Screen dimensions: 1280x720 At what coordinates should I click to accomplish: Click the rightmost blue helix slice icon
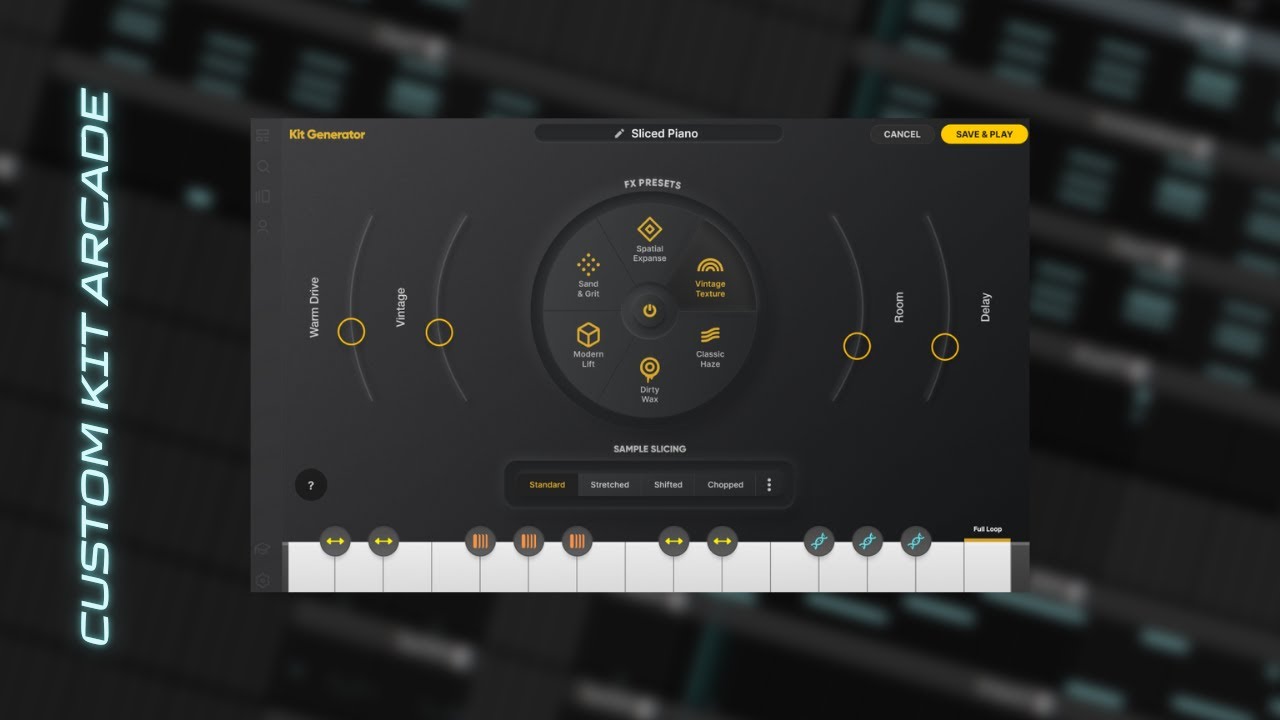pos(916,541)
